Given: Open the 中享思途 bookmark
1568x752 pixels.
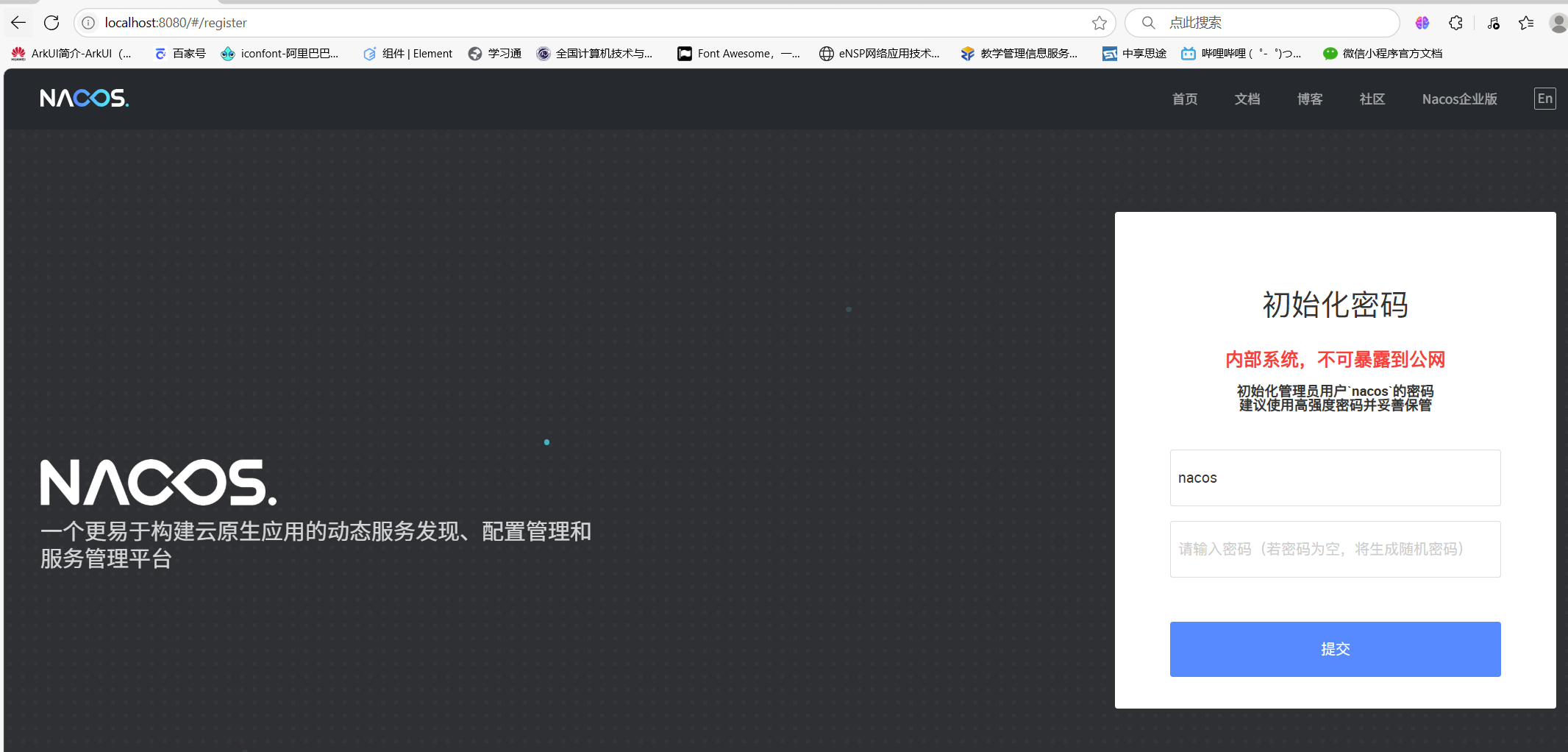Looking at the screenshot, I should pos(1135,53).
